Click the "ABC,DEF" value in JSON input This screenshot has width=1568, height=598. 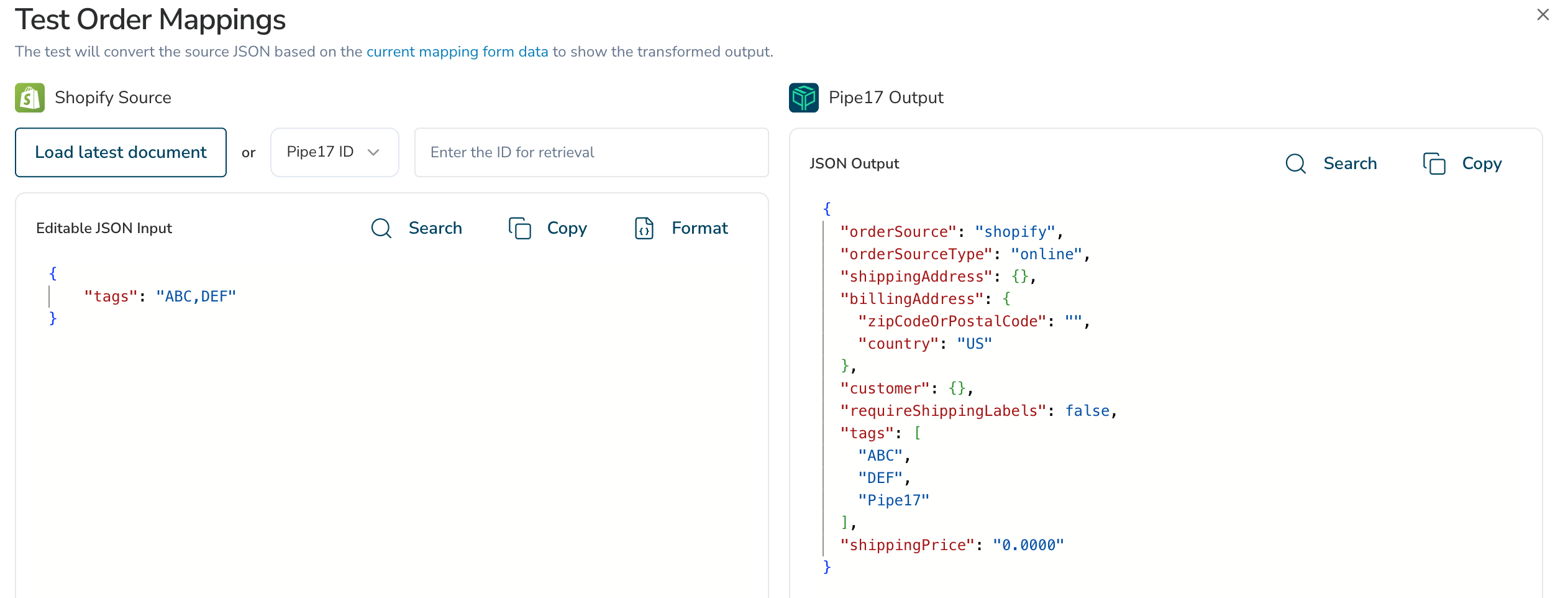196,297
